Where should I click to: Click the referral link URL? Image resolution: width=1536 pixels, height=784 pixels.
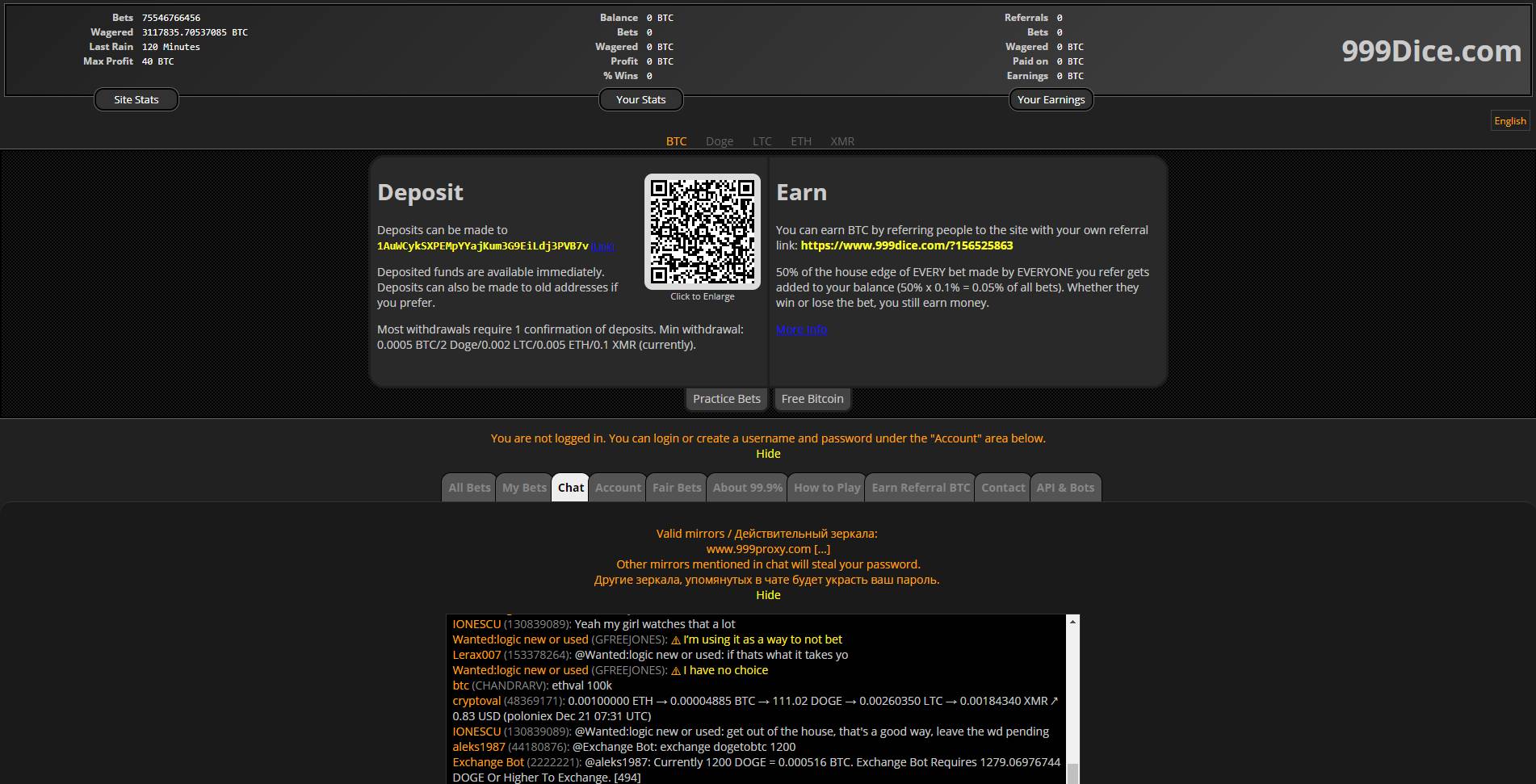[906, 245]
